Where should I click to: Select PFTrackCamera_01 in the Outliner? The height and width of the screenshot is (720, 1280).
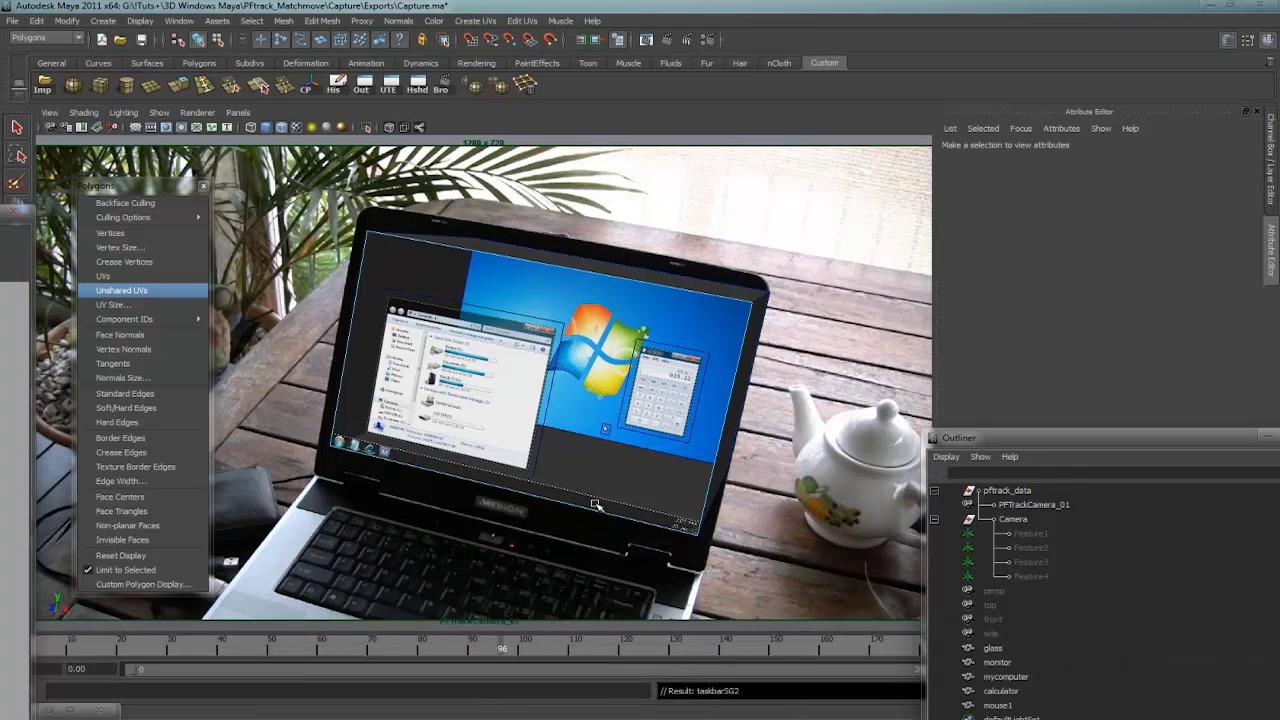click(x=1033, y=505)
